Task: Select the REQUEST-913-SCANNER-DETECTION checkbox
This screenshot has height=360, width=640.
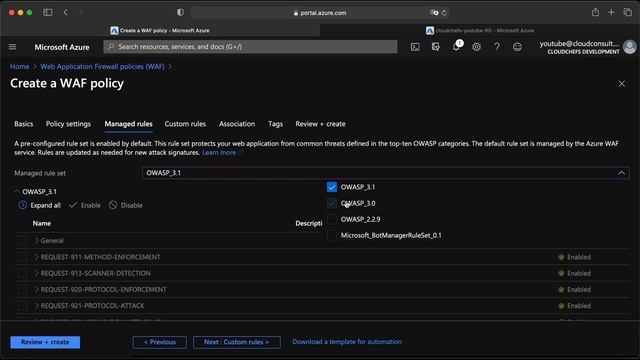Action: pyautogui.click(x=22, y=273)
